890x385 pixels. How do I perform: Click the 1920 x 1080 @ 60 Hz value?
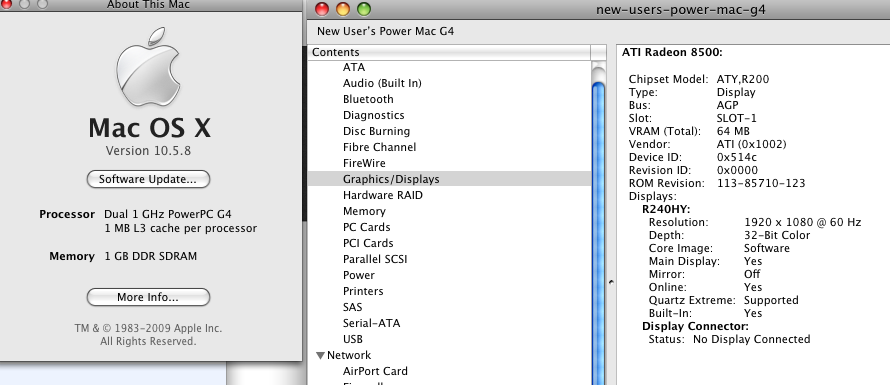(x=803, y=222)
